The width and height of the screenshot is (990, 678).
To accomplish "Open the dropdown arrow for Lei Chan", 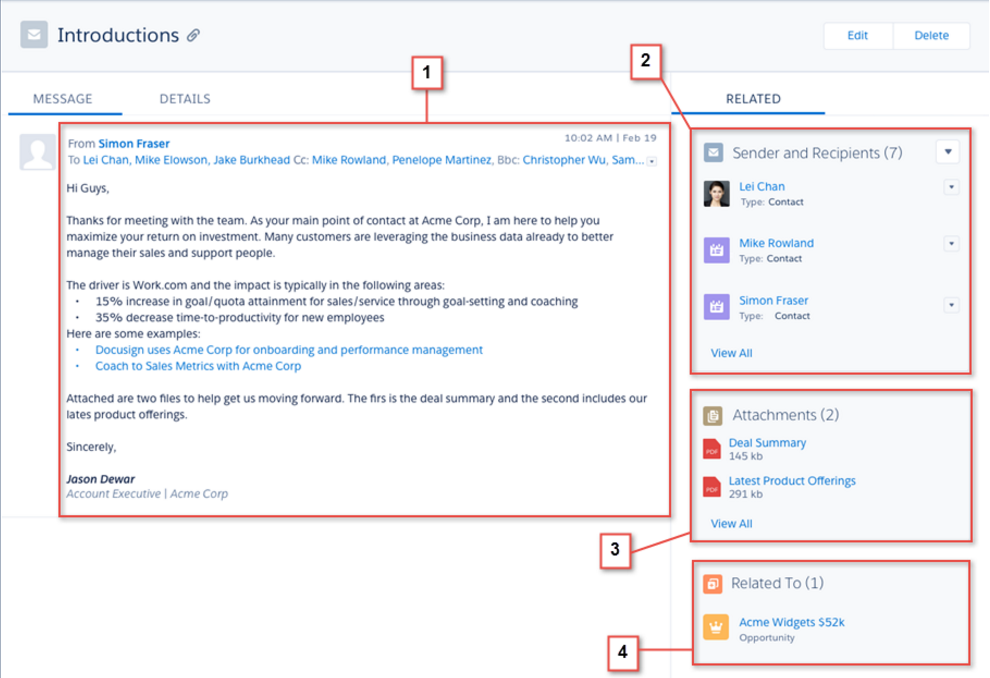I will [x=951, y=187].
